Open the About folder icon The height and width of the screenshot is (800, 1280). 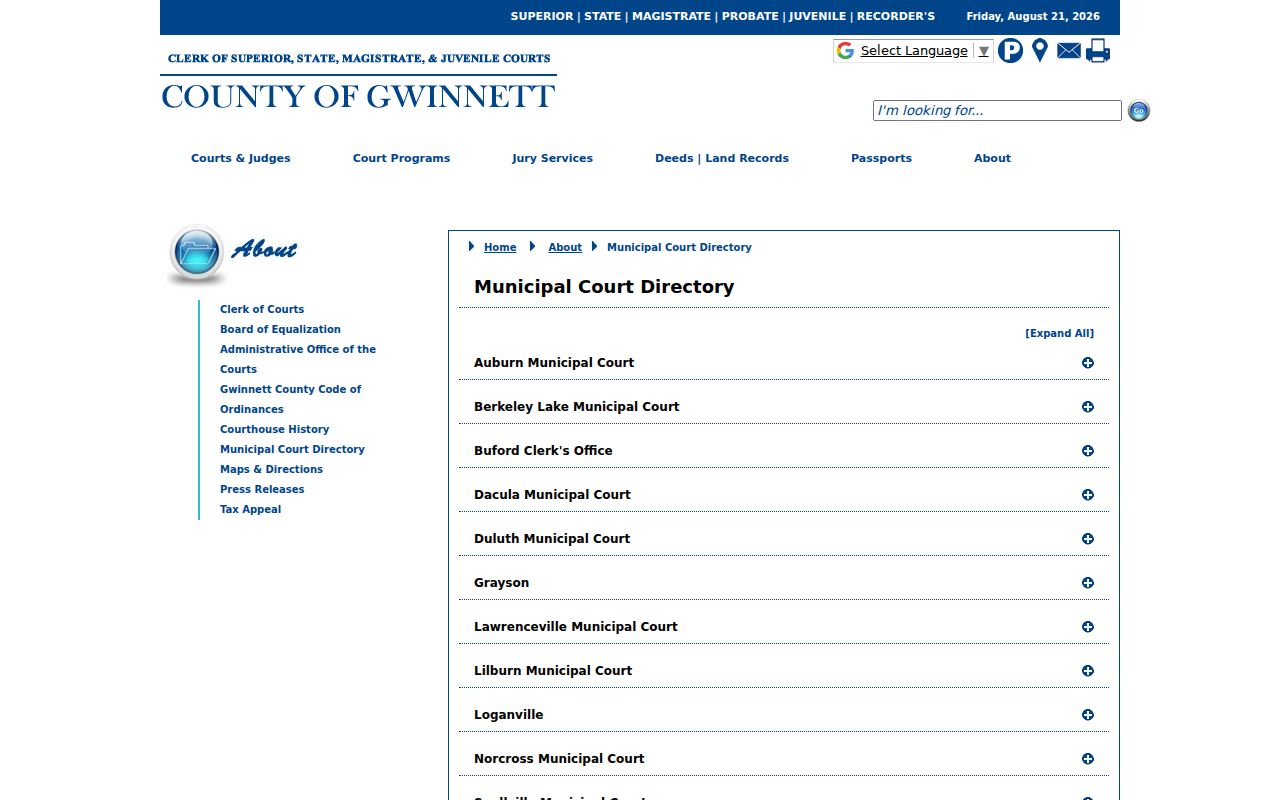point(197,254)
